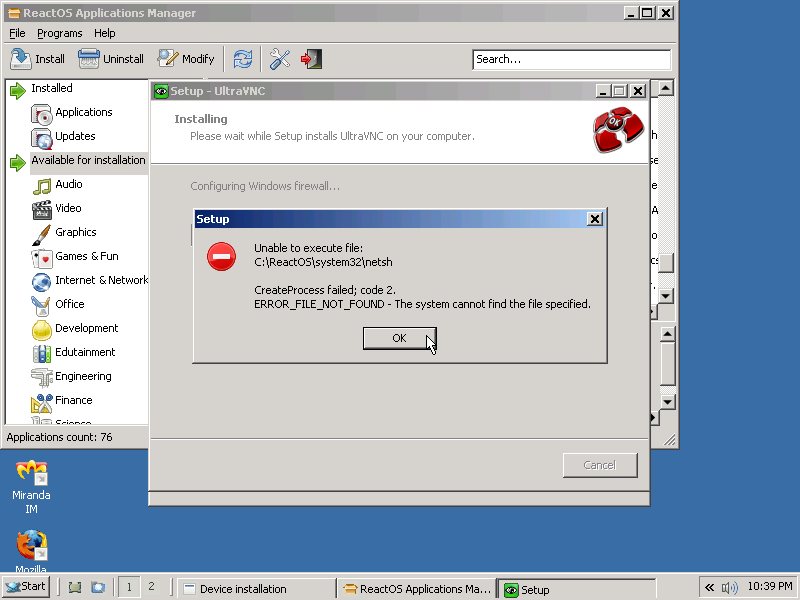Open the Video category

[x=68, y=208]
